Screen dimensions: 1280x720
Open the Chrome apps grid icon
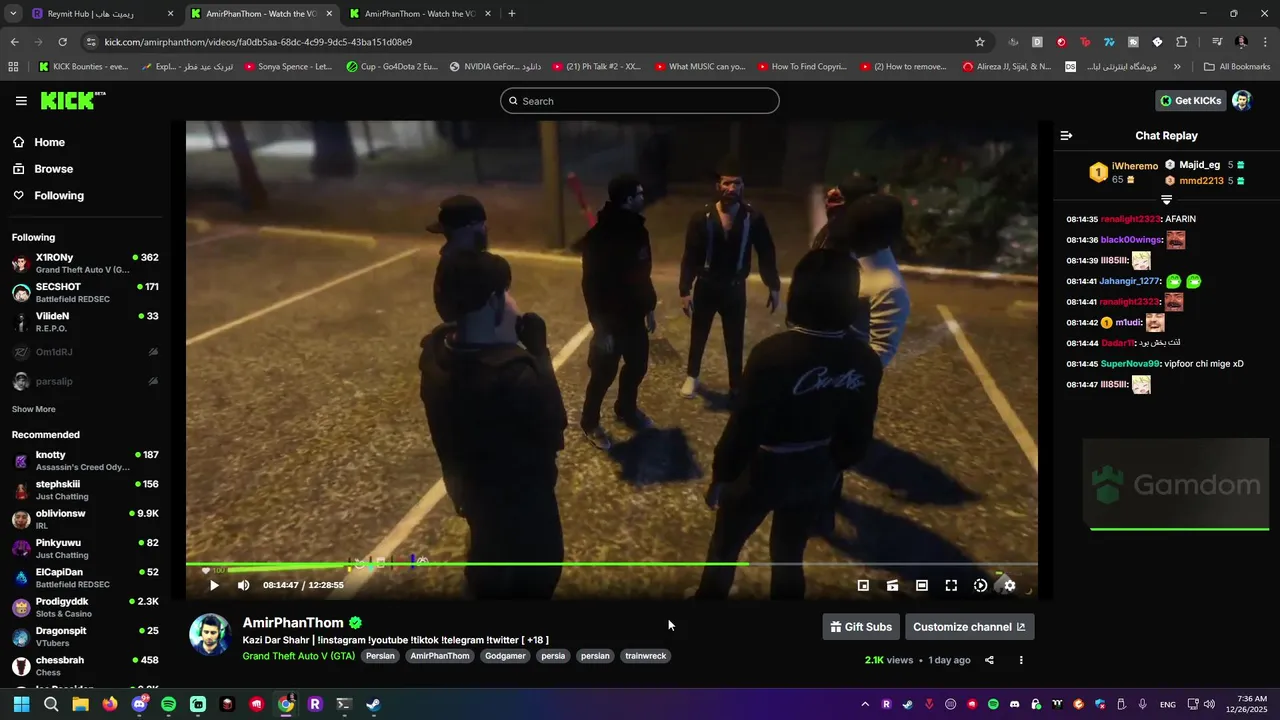[x=13, y=67]
